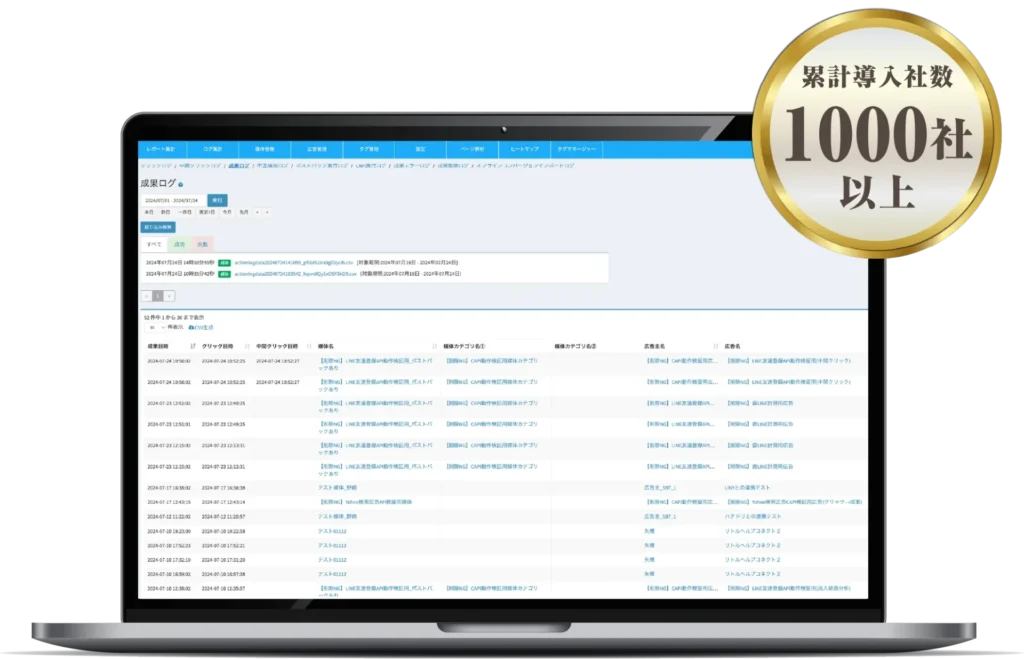Click the CSV生成 cloud download icon
This screenshot has width=1024, height=659.
(x=191, y=327)
